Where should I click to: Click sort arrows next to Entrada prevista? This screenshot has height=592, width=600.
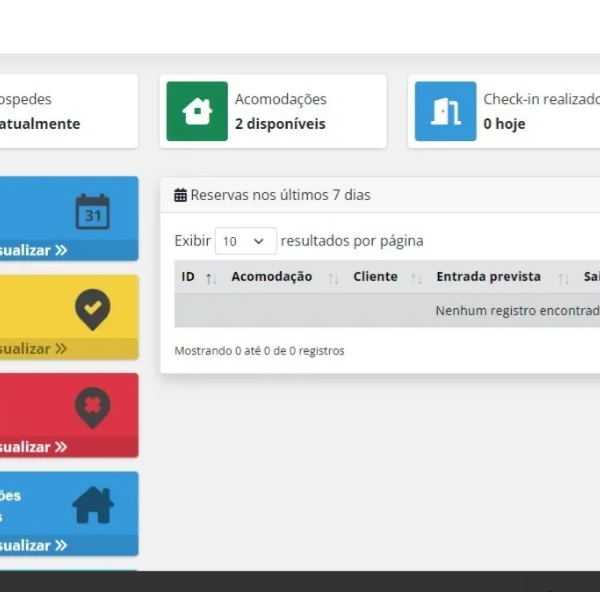[563, 278]
